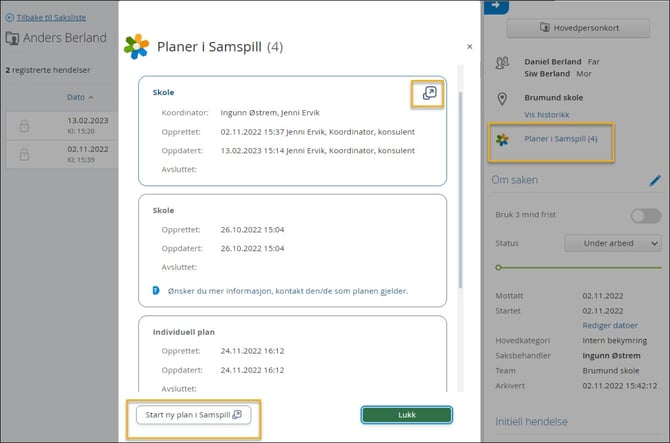
Task: Toggle the Bruk 3 mnd frist switch
Action: 645,216
